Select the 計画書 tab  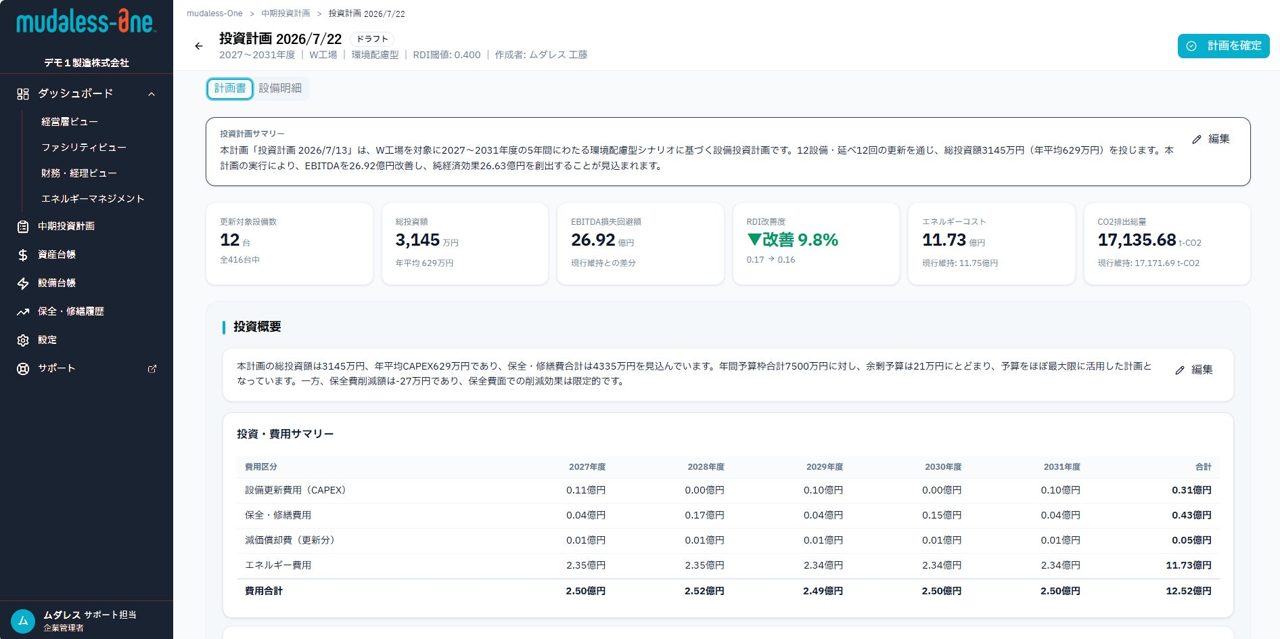tap(230, 88)
